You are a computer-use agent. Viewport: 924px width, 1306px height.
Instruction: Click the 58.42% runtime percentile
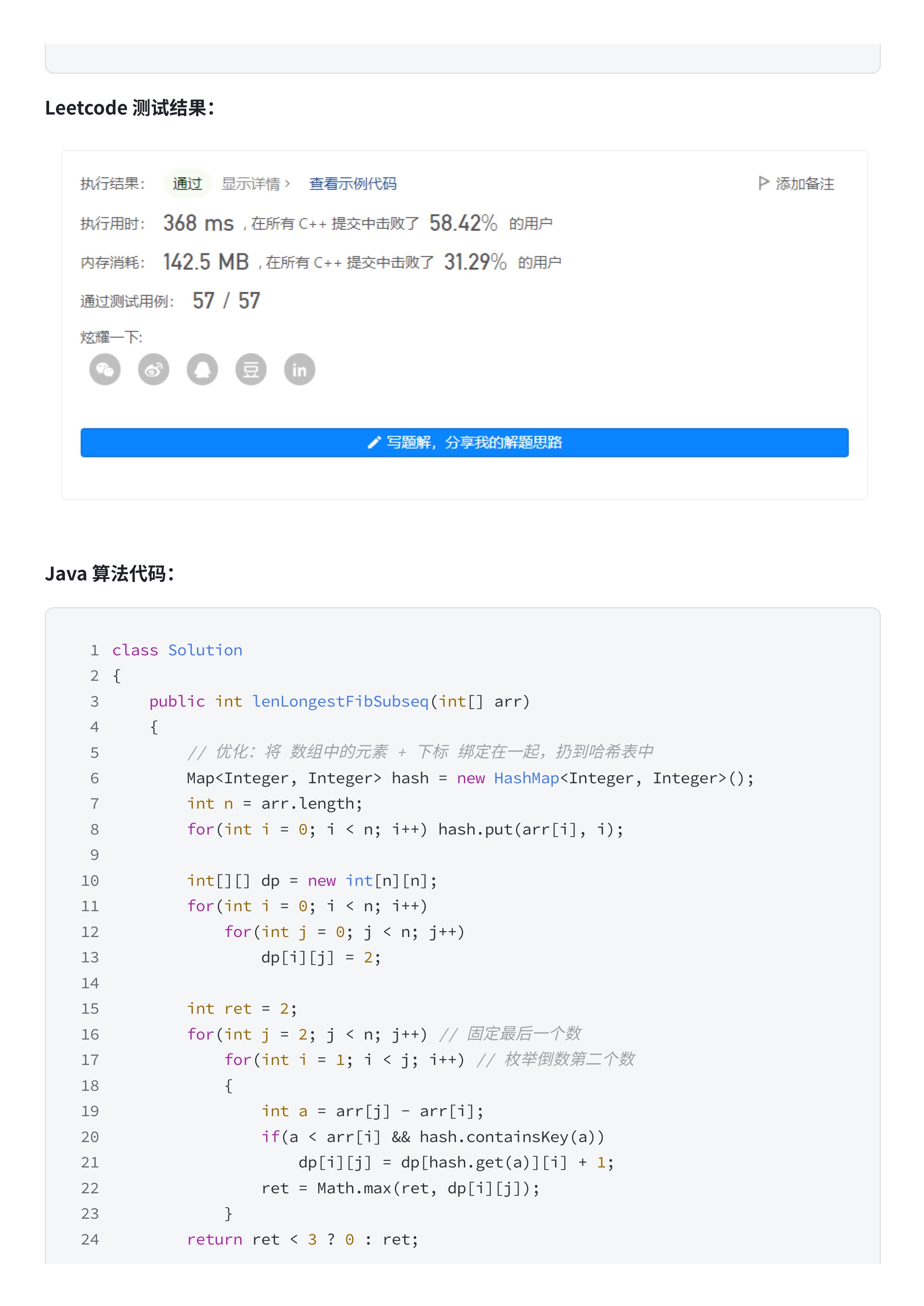(463, 223)
